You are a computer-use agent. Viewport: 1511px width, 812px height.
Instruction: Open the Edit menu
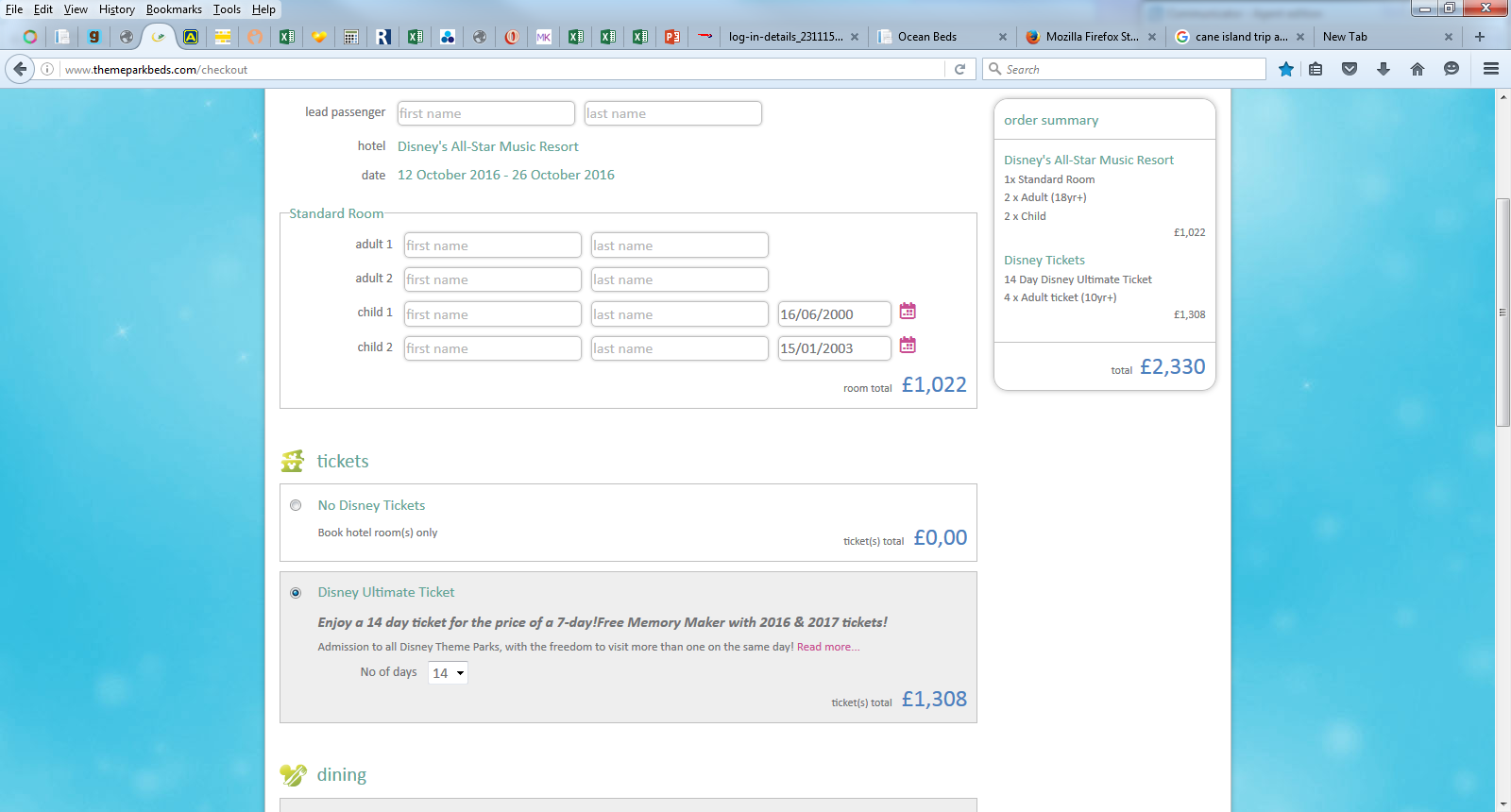pos(43,9)
